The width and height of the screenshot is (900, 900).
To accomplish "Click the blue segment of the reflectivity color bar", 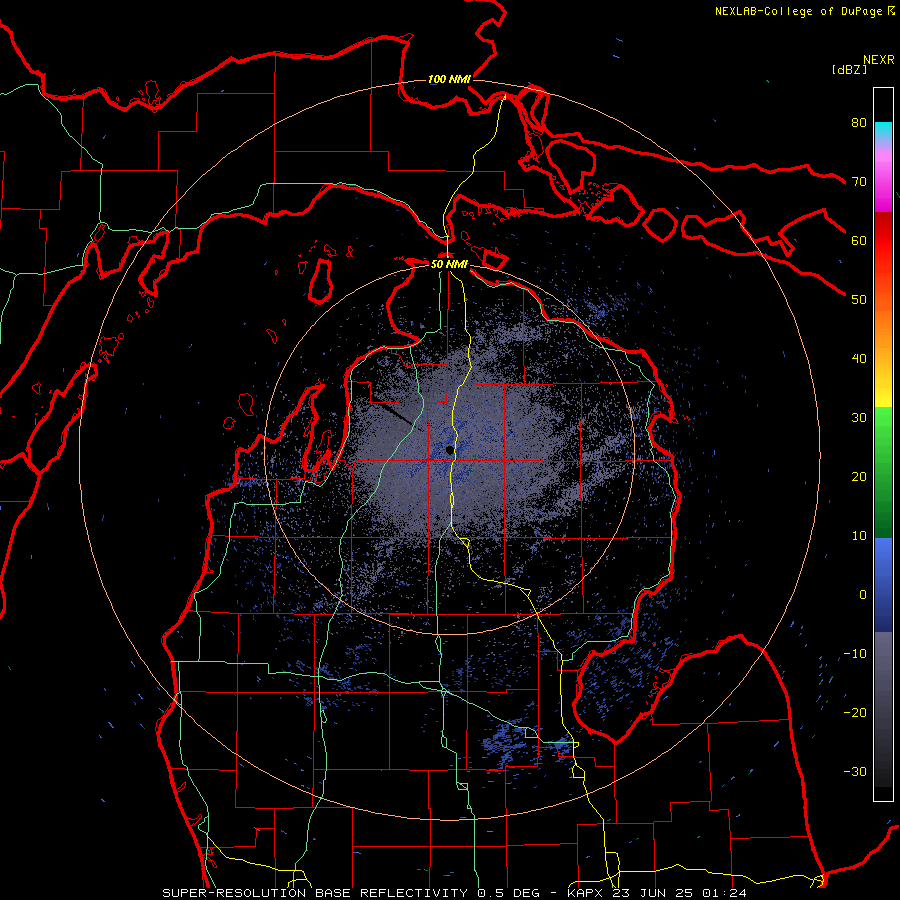I will coord(883,584).
